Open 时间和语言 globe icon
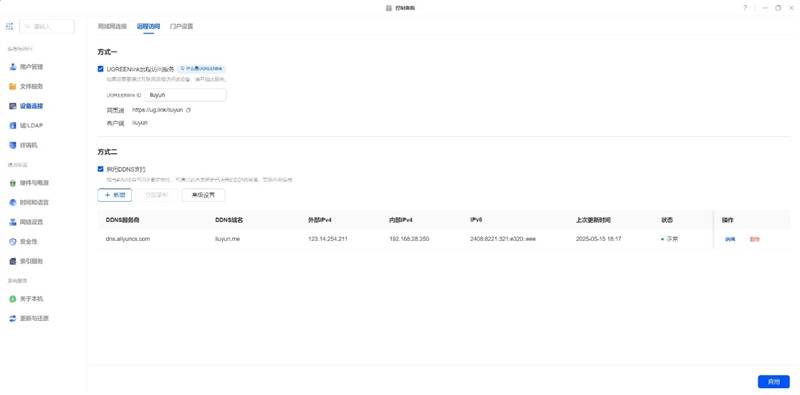This screenshot has width=800, height=395. click(13, 202)
